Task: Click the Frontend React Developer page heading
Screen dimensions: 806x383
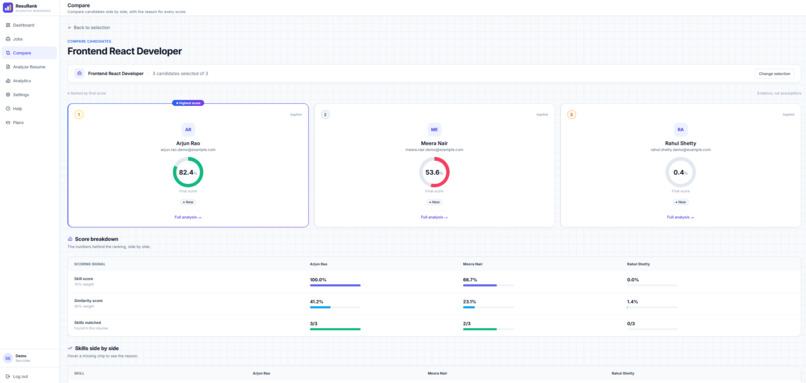Action: coord(124,51)
